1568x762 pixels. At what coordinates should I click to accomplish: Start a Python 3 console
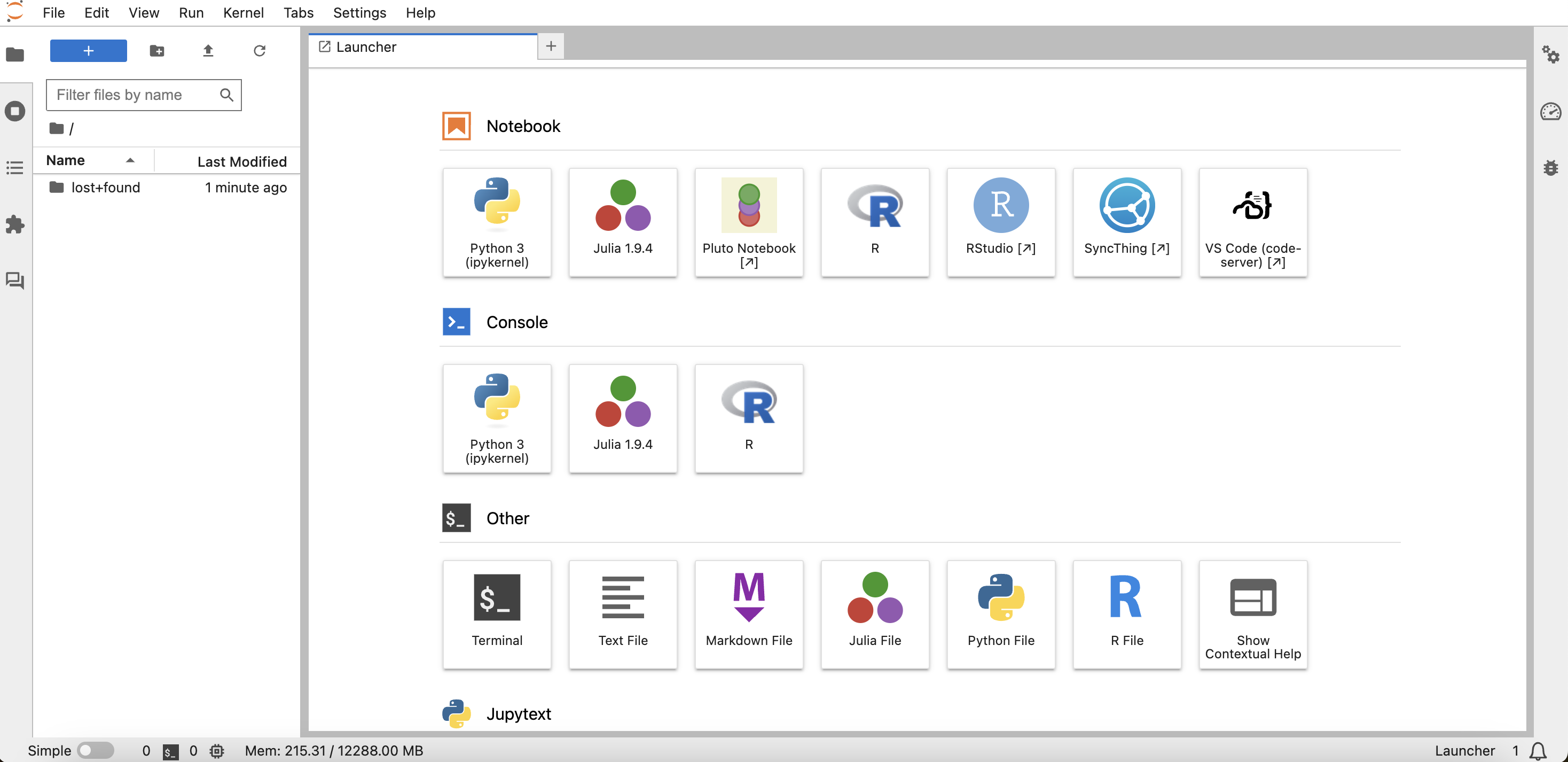[x=497, y=418]
